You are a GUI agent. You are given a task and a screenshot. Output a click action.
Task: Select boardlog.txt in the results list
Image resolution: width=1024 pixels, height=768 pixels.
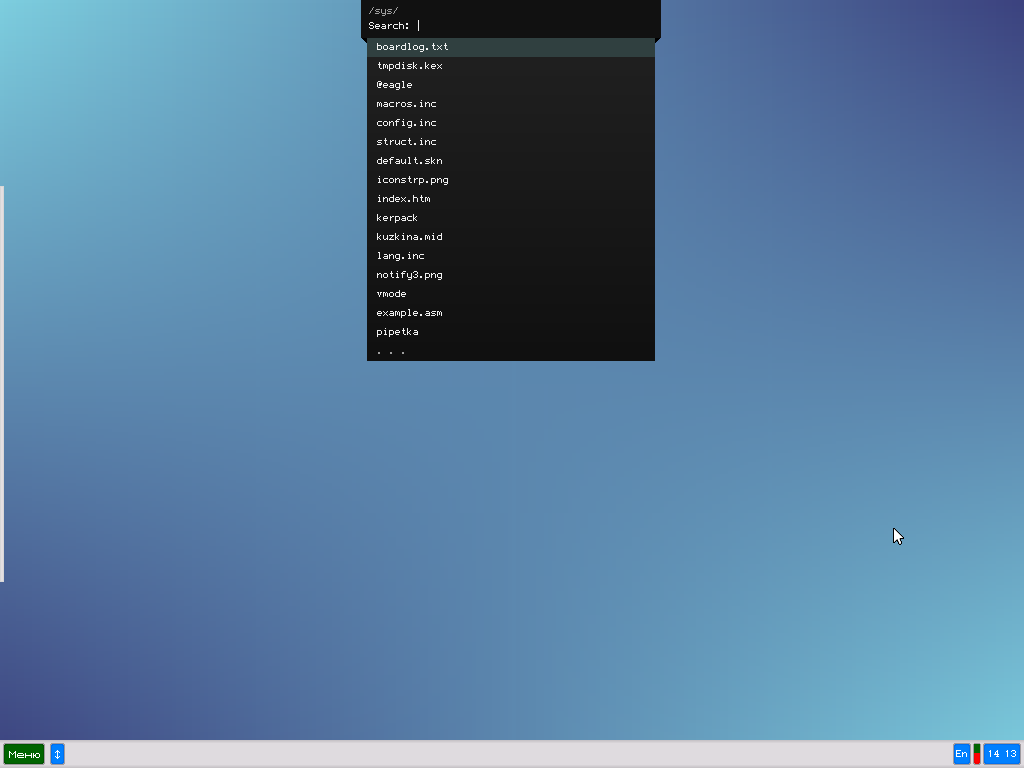[412, 47]
